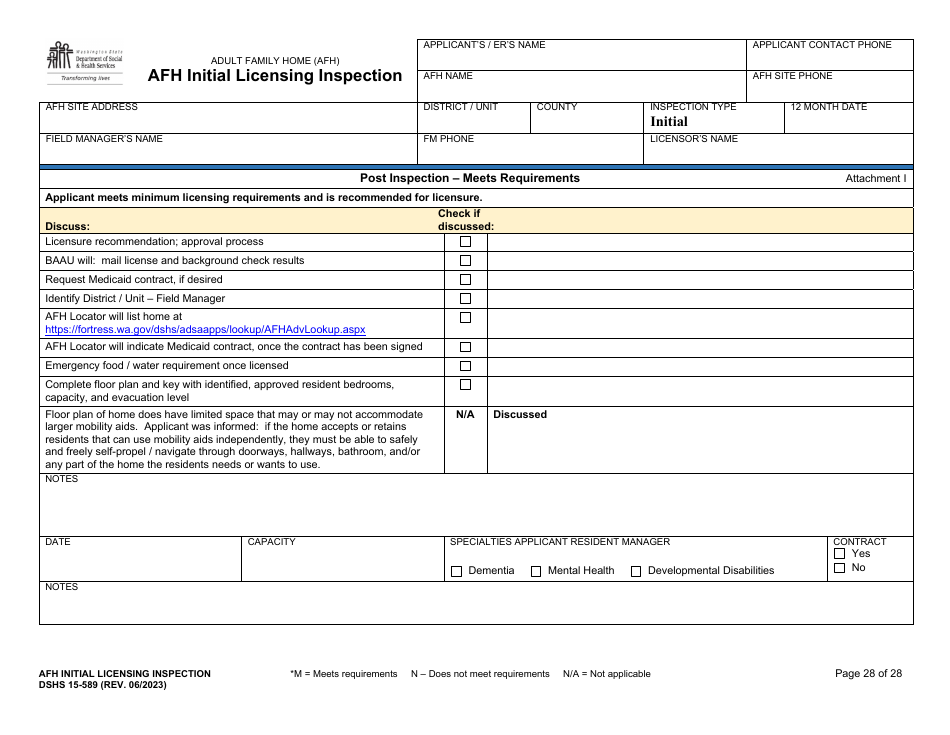Screen dimensions: 950x735
Task: Check the Dementia specialty checkbox
Action: (456, 571)
